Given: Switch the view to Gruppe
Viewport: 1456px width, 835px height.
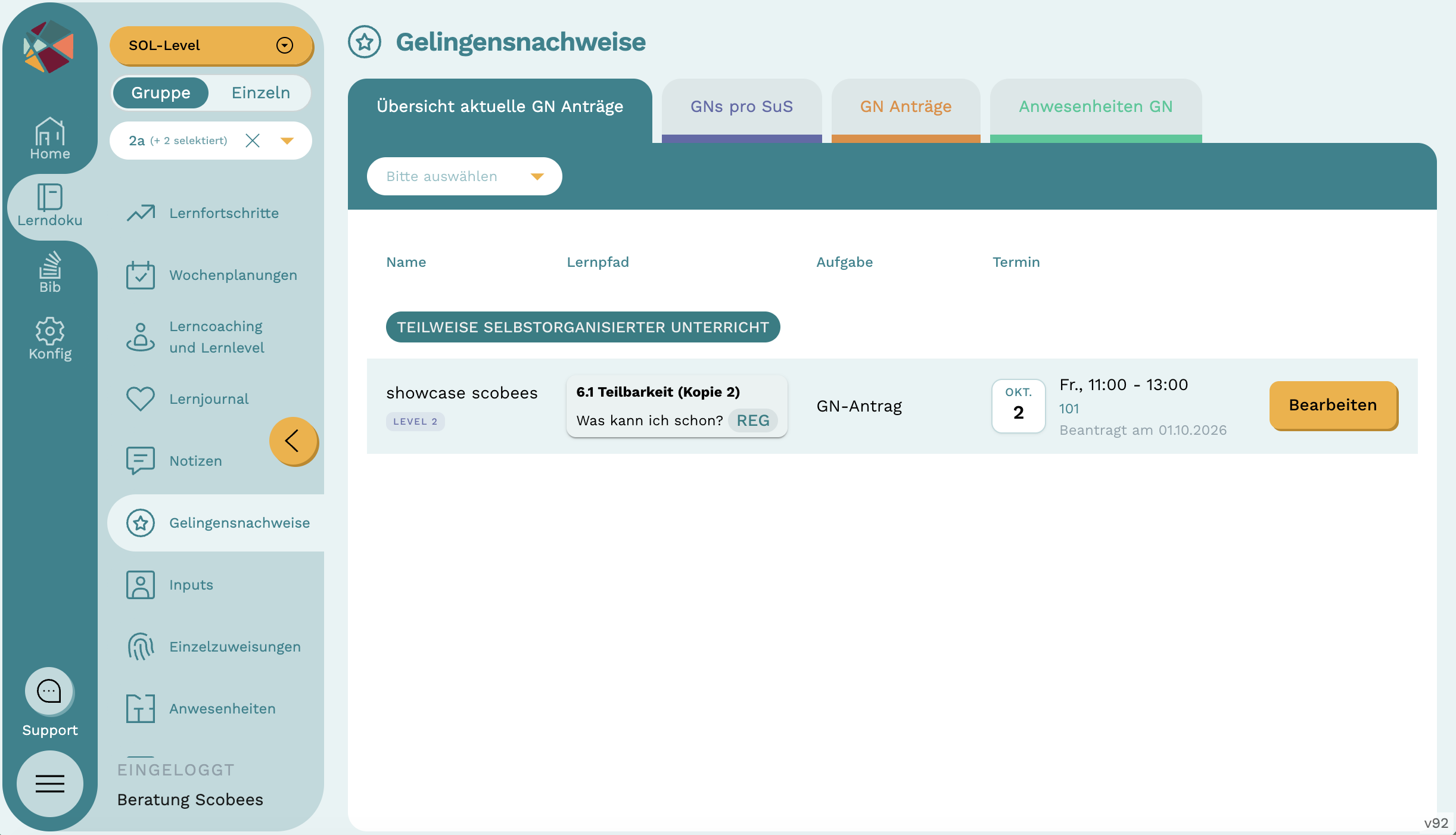Looking at the screenshot, I should point(161,93).
